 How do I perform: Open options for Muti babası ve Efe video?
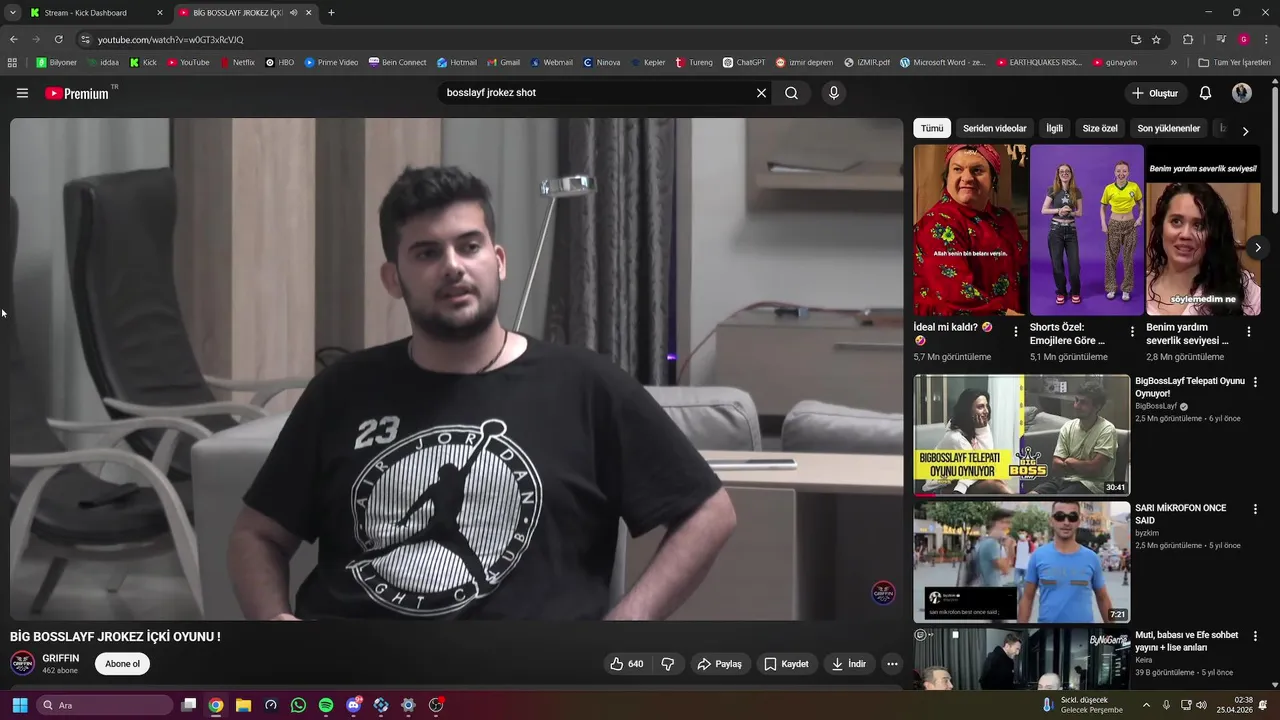tap(1255, 636)
